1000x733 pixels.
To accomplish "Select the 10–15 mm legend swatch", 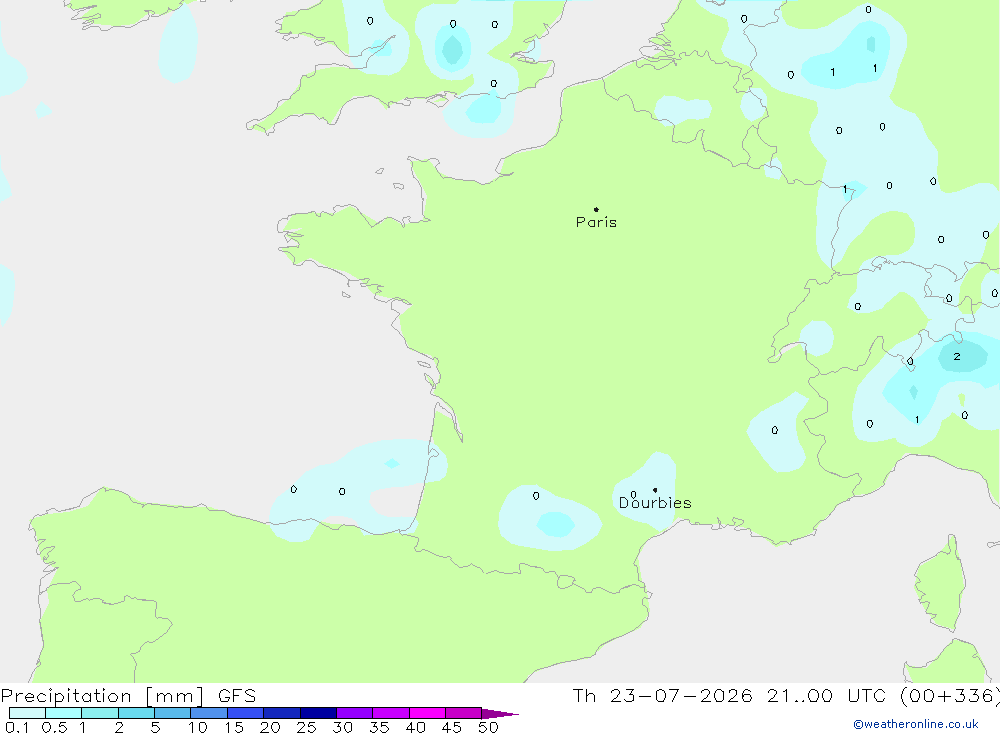I will pyautogui.click(x=209, y=713).
